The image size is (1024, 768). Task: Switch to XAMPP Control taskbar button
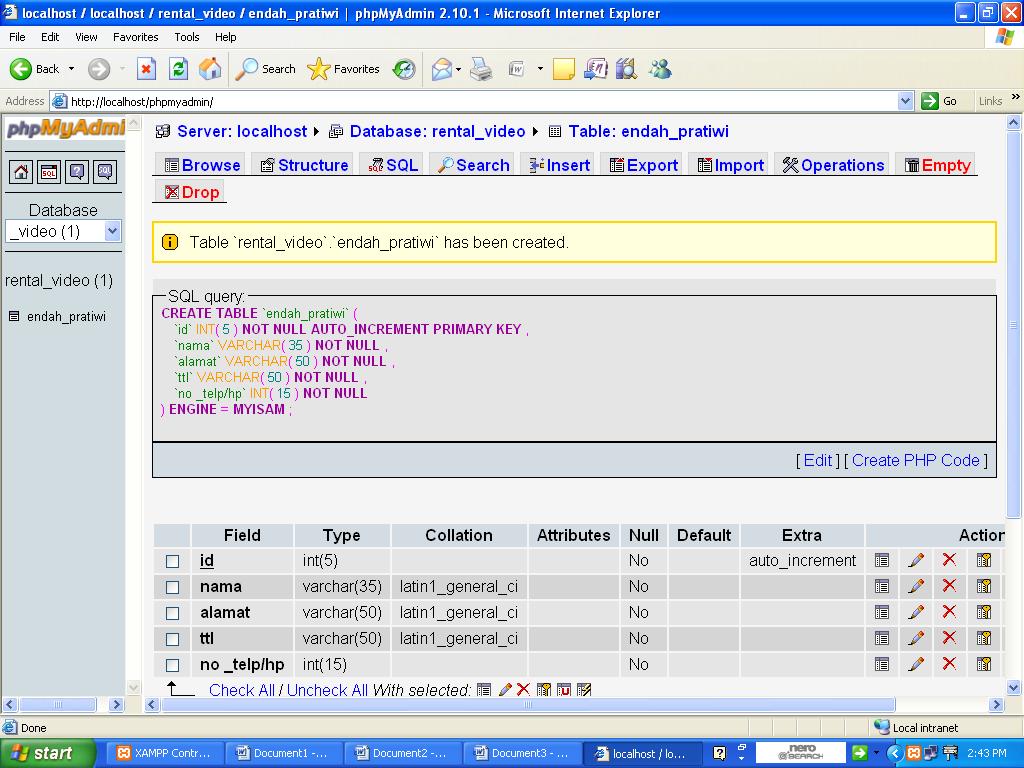pyautogui.click(x=164, y=753)
